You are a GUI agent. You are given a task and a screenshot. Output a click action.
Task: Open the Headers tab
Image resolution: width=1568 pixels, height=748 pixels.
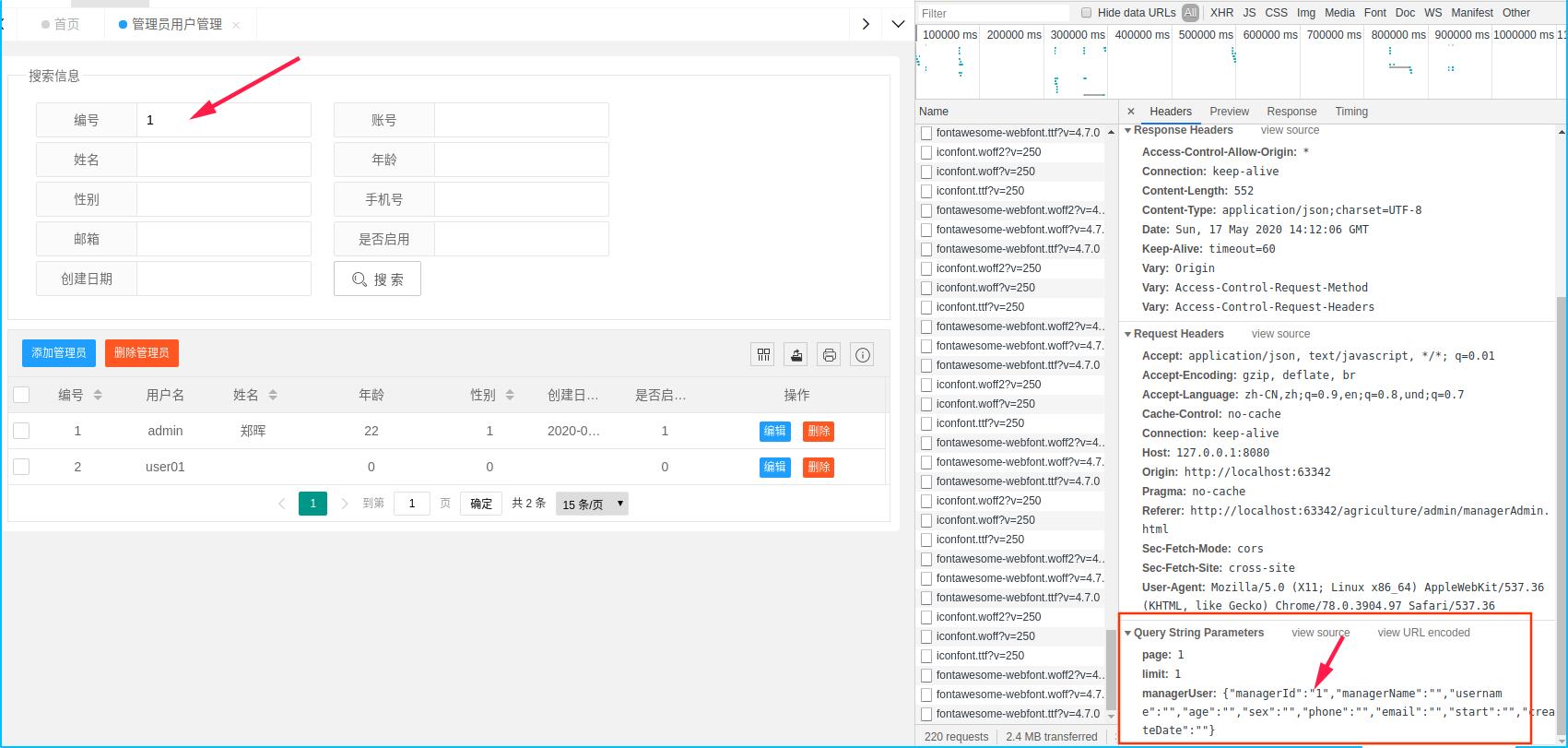click(x=1171, y=112)
